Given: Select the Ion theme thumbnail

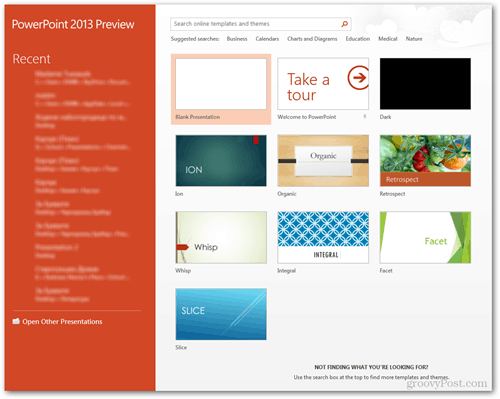Looking at the screenshot, I should tap(221, 161).
